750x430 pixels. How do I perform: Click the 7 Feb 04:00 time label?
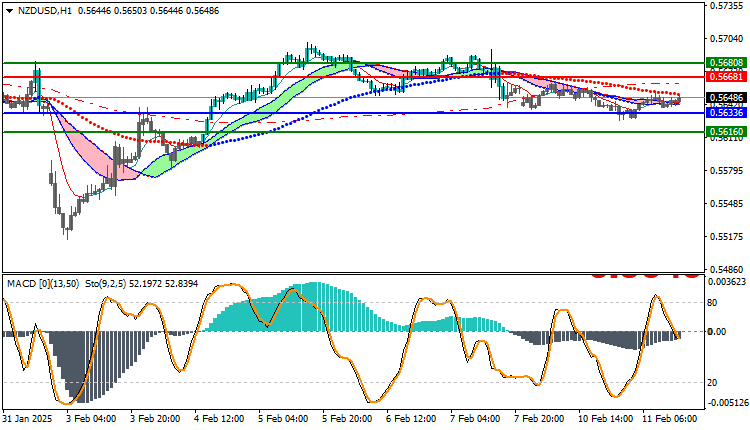point(475,419)
